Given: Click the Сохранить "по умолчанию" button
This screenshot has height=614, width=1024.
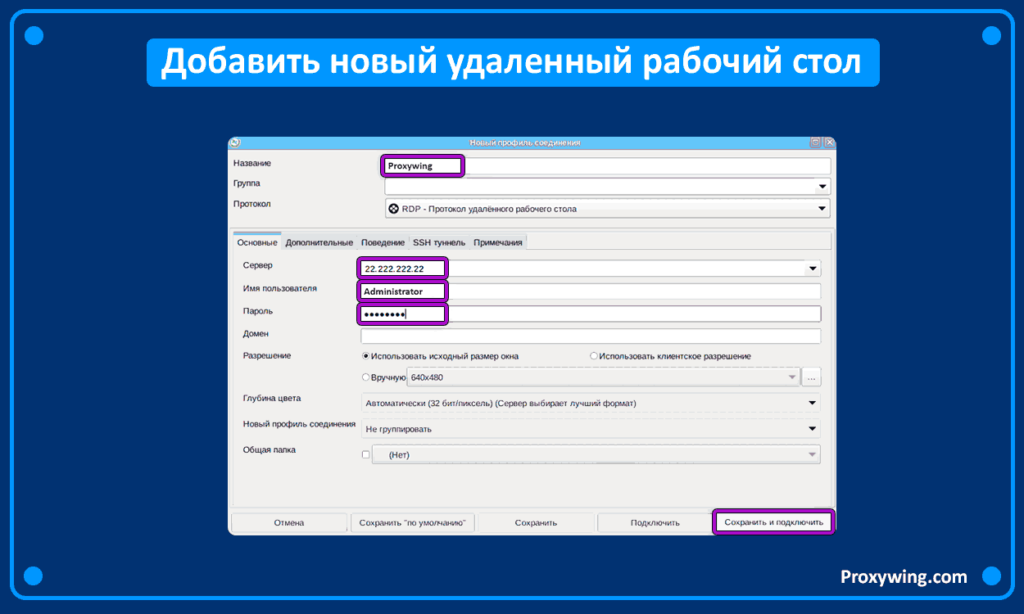Looking at the screenshot, I should [x=412, y=523].
